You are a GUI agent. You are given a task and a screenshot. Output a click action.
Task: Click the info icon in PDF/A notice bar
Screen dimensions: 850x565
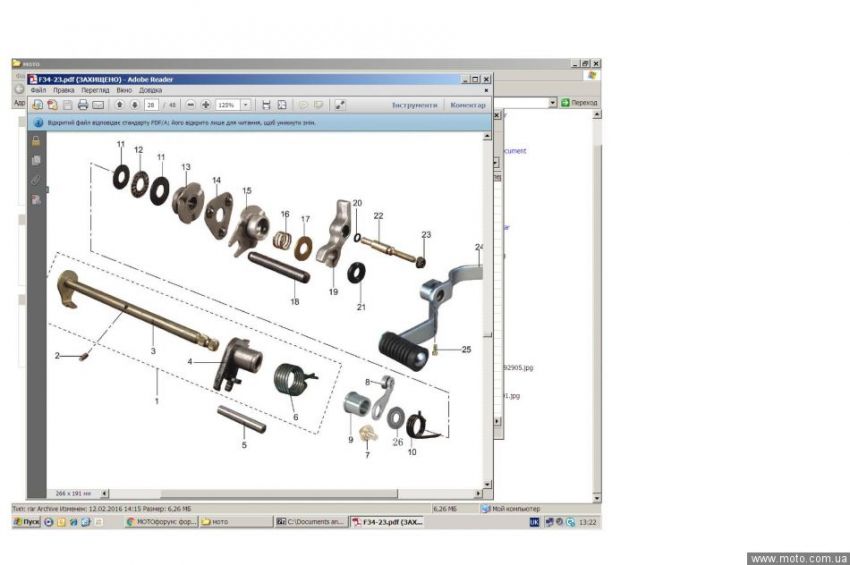point(38,123)
